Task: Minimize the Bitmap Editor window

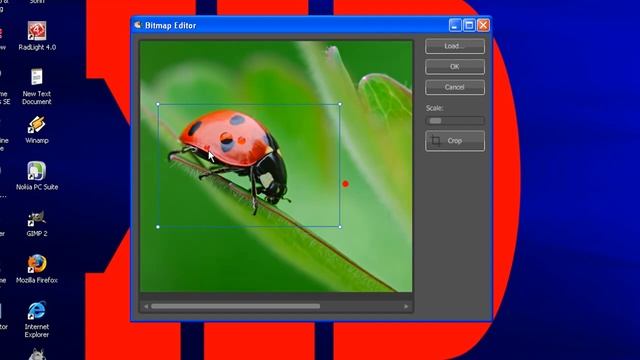Action: coord(455,25)
